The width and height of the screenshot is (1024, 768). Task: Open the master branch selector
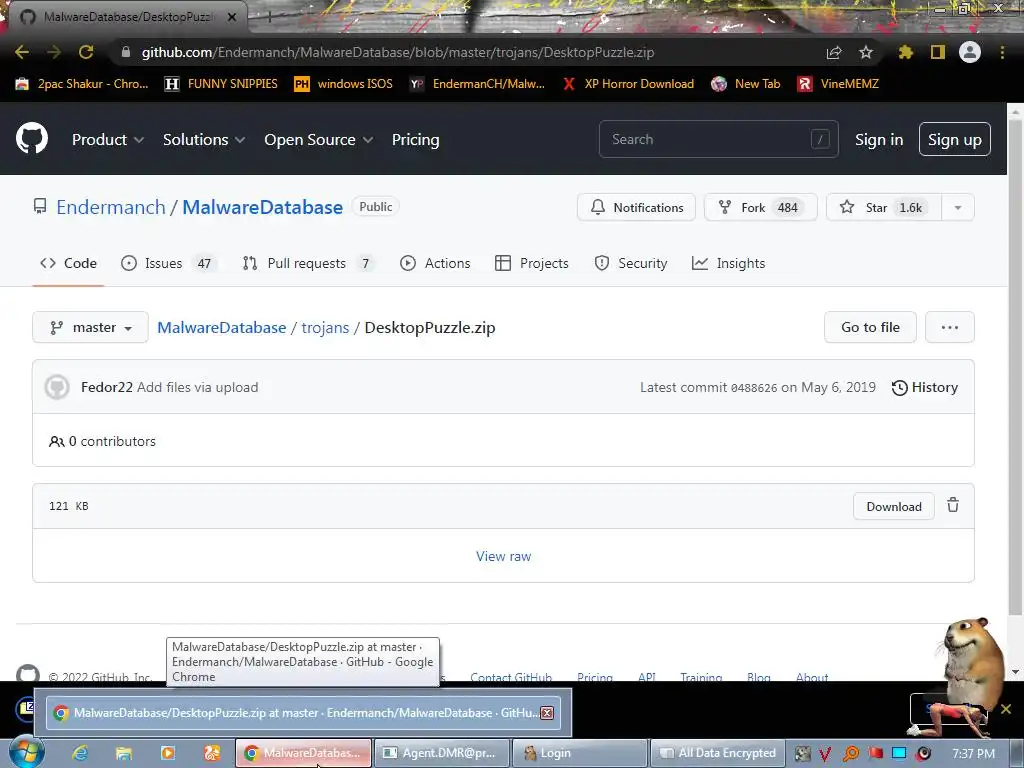tap(90, 327)
